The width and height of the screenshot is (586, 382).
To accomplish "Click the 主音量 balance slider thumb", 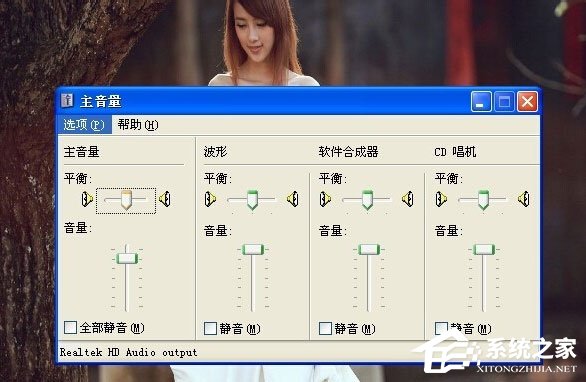I will click(126, 200).
